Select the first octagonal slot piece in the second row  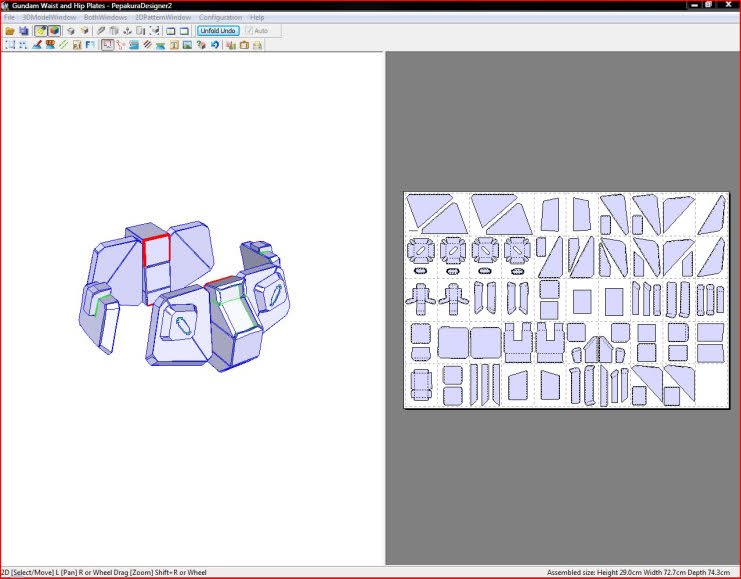click(x=421, y=251)
